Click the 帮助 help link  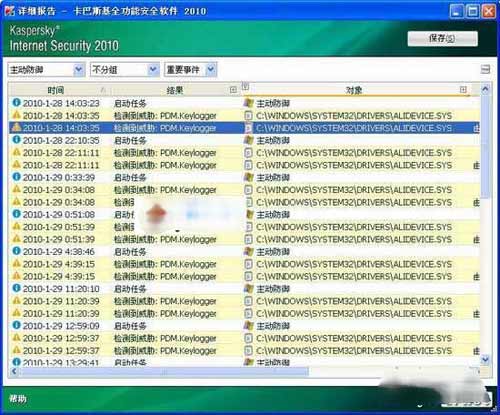tap(18, 398)
